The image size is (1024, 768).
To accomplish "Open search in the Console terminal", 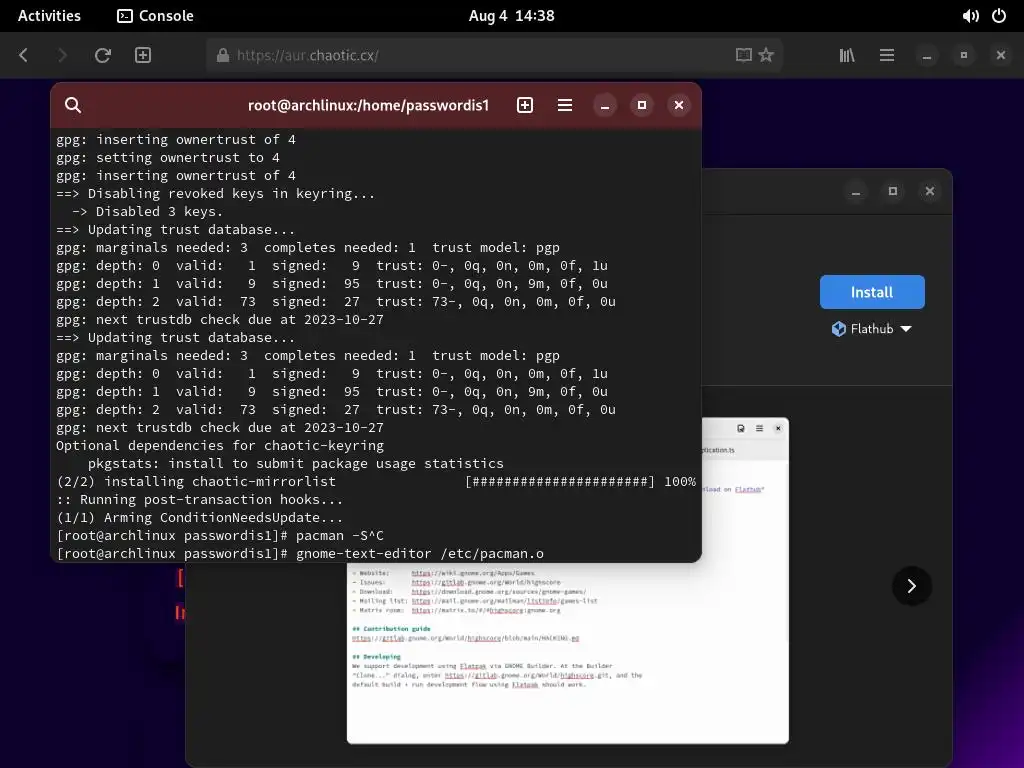I will click(x=73, y=105).
